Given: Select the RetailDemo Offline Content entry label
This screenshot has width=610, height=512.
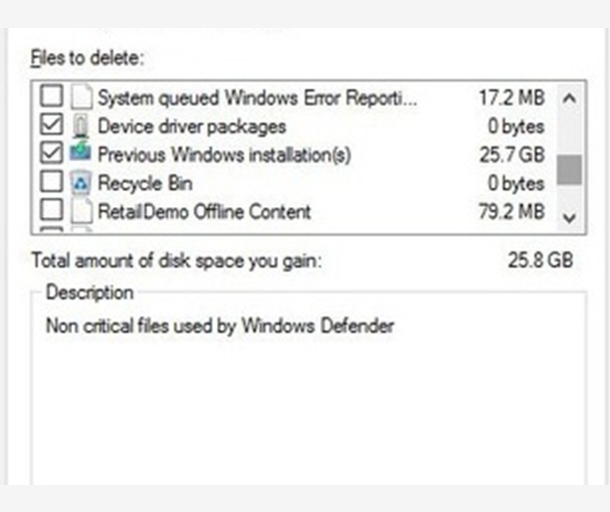Looking at the screenshot, I should point(204,211).
